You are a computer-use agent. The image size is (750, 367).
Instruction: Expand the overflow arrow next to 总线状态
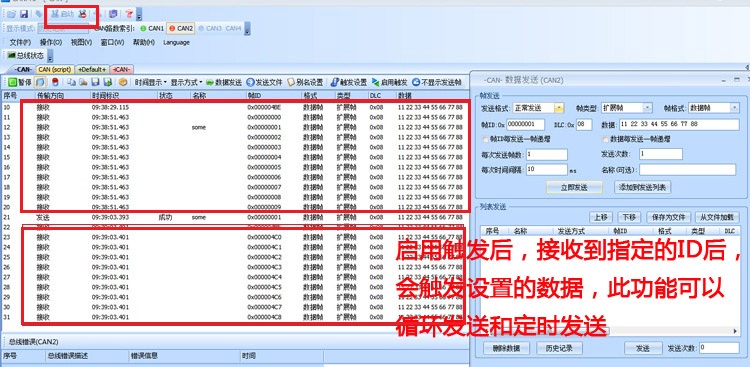(50, 57)
